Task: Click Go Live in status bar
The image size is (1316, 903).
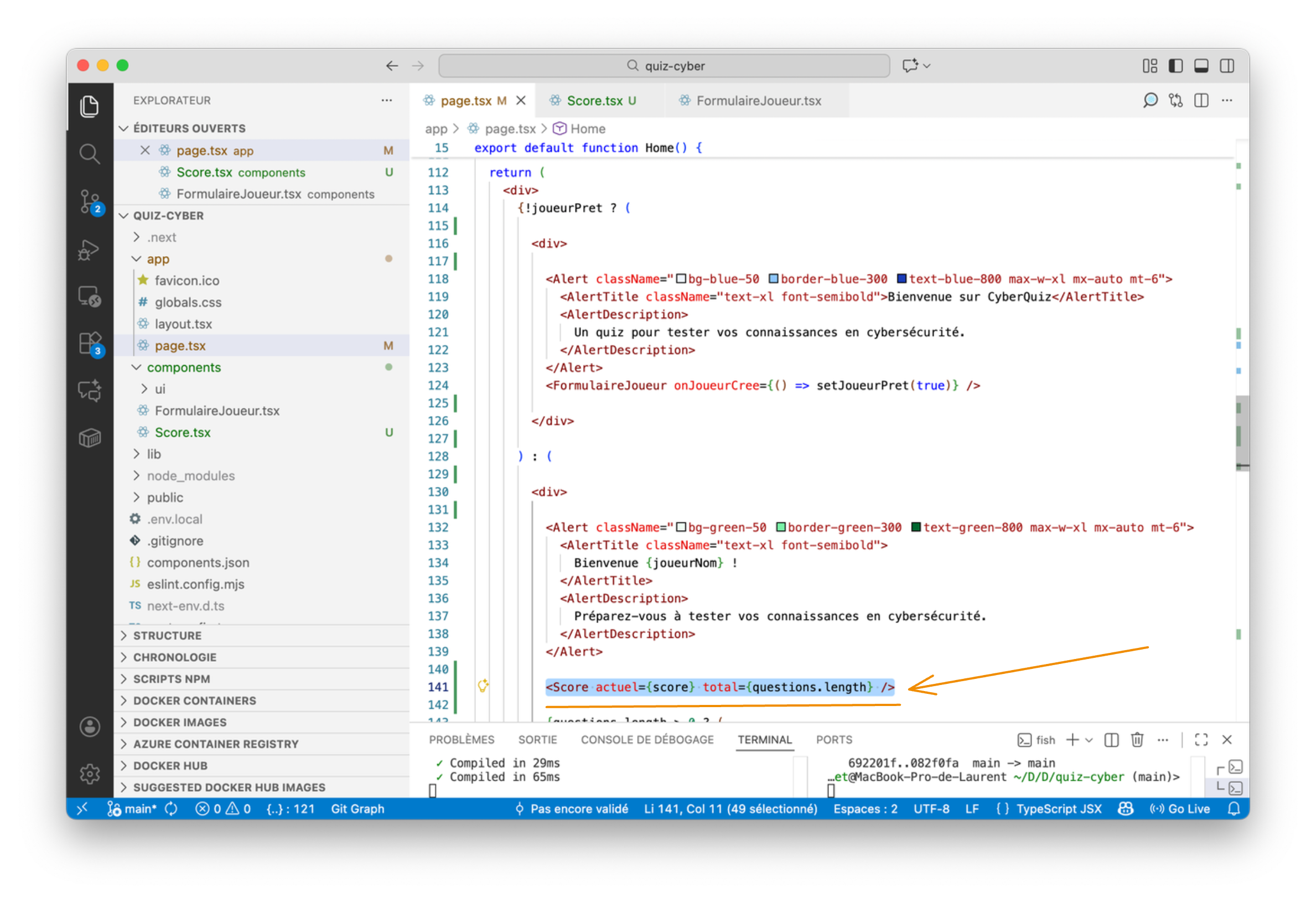Action: 1181,809
